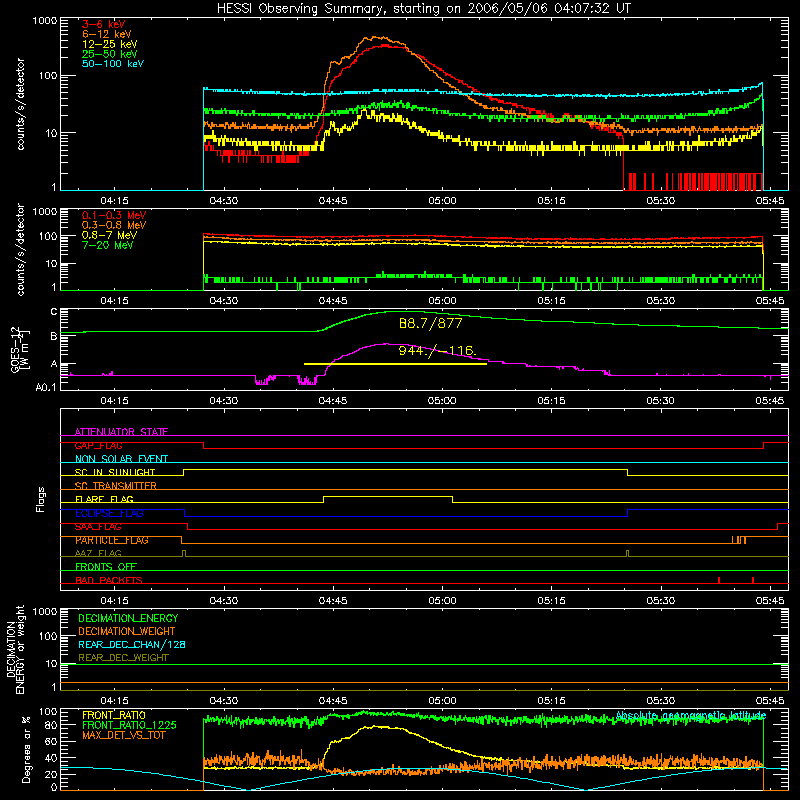Click the raised FLARE_FLAG segment in flags panel
Viewport: 800px width, 800px height.
pyautogui.click(x=388, y=496)
